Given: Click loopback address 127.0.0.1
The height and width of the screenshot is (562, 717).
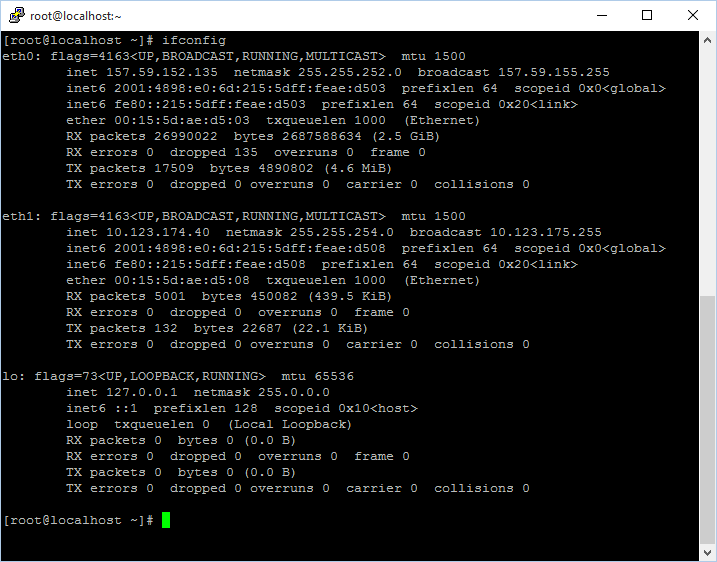Looking at the screenshot, I should click(142, 392).
